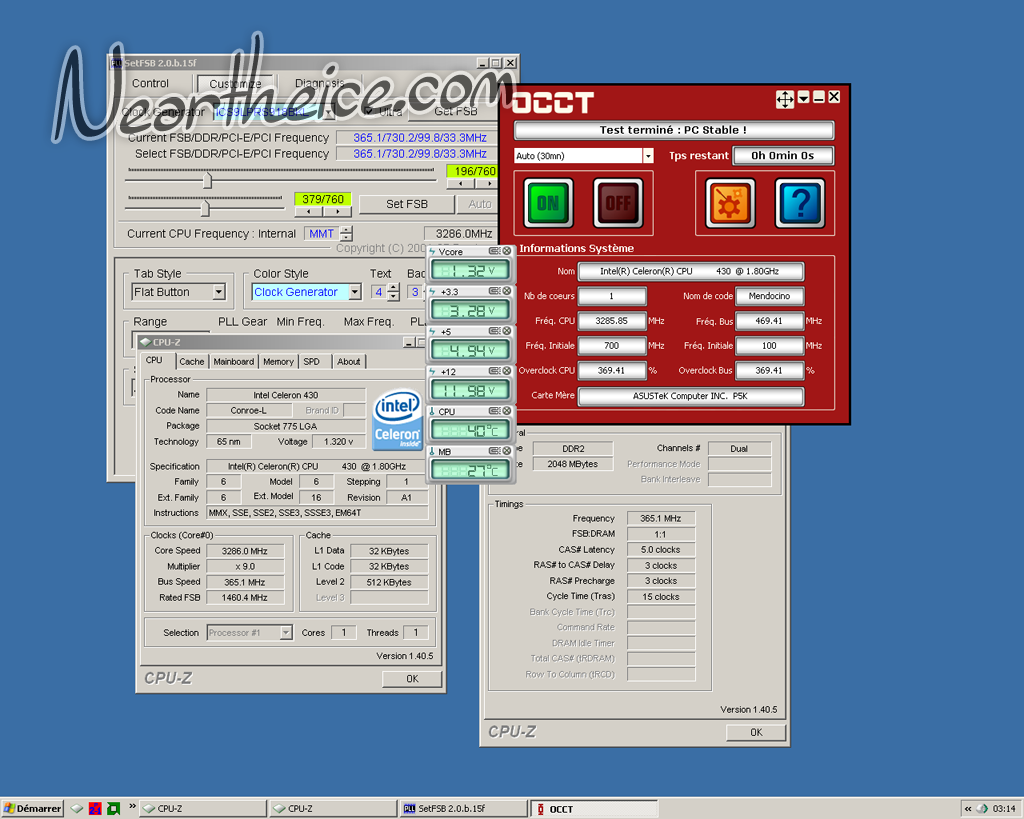Open OCCT settings via the orange gear icon
The height and width of the screenshot is (819, 1024).
(x=730, y=203)
